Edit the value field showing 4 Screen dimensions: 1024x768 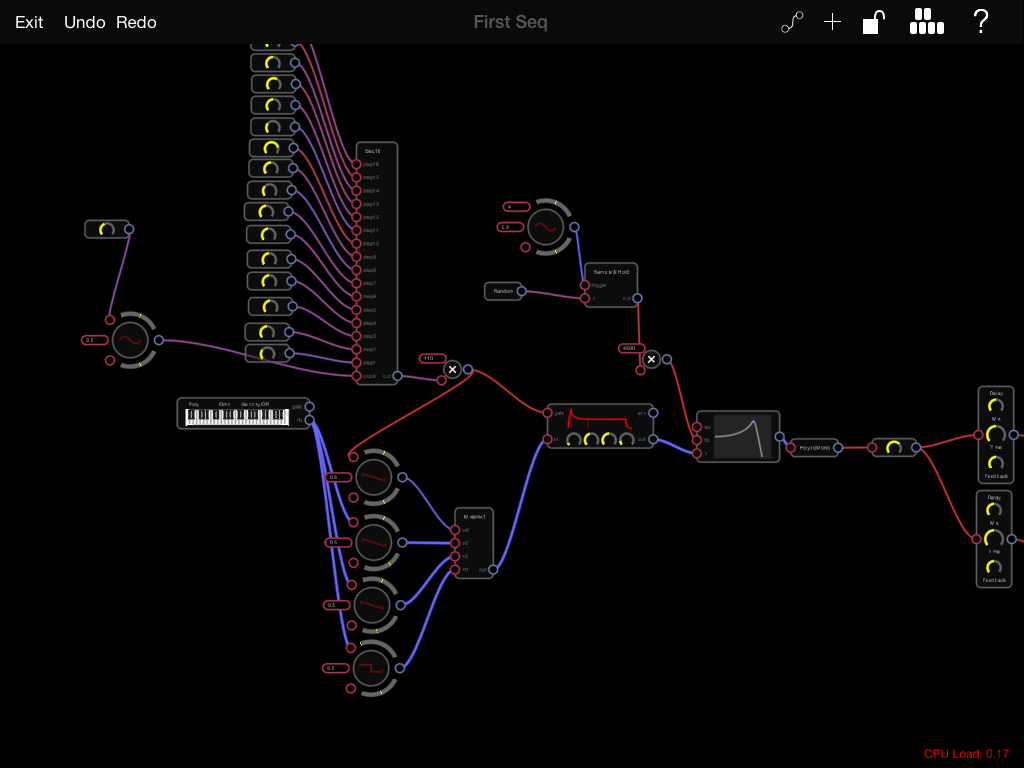tap(517, 207)
